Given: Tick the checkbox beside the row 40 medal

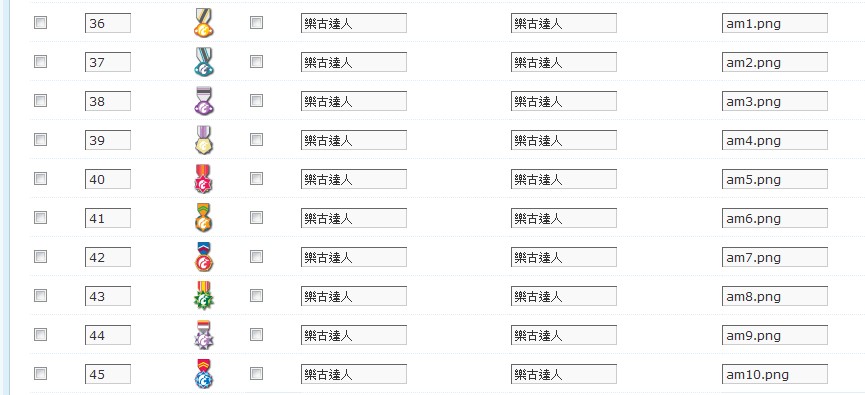Looking at the screenshot, I should [256, 179].
